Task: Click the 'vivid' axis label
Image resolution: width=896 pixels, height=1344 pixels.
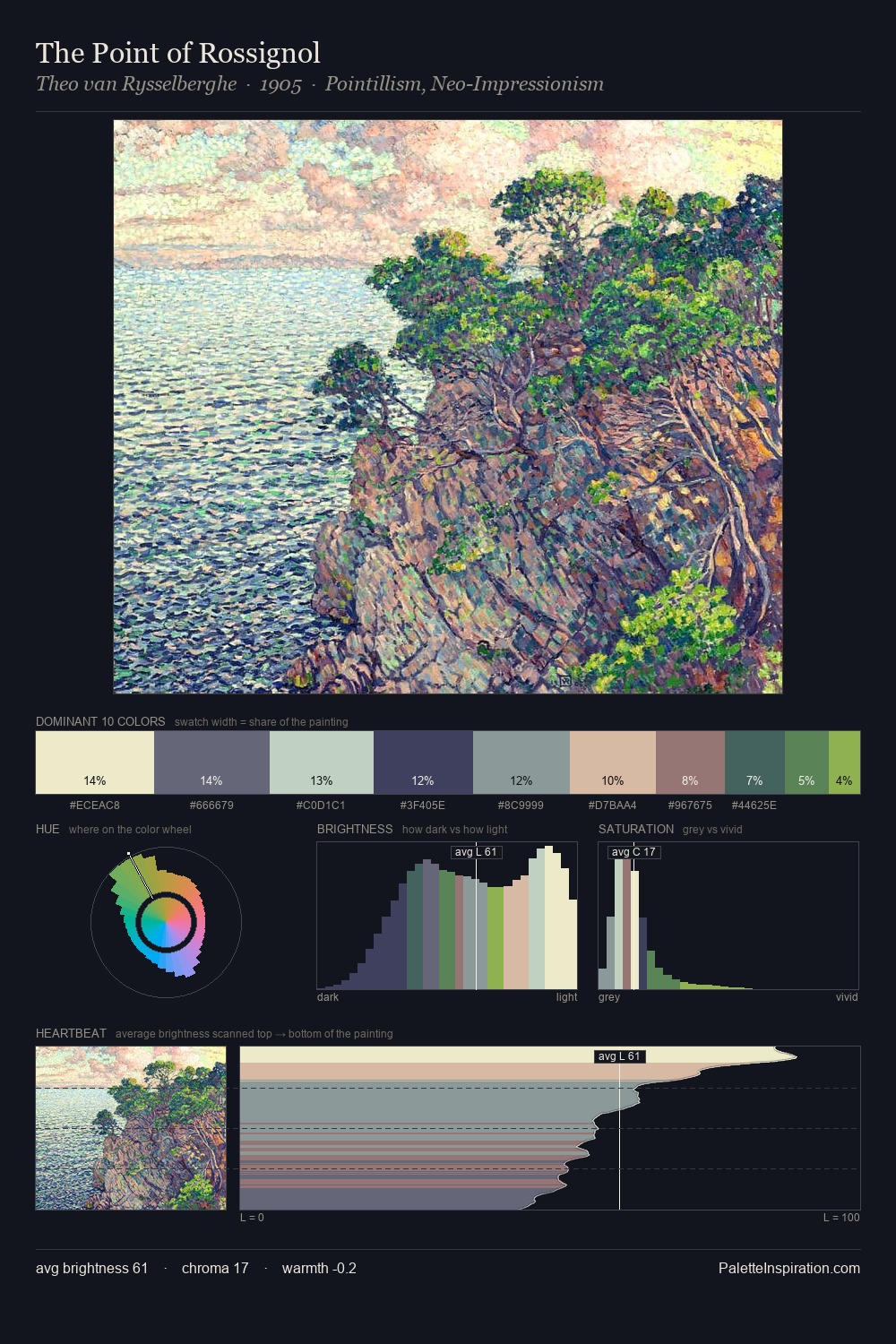Action: point(847,997)
